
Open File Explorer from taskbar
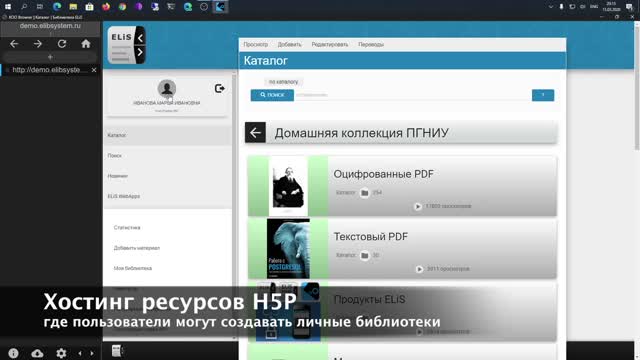pos(73,7)
